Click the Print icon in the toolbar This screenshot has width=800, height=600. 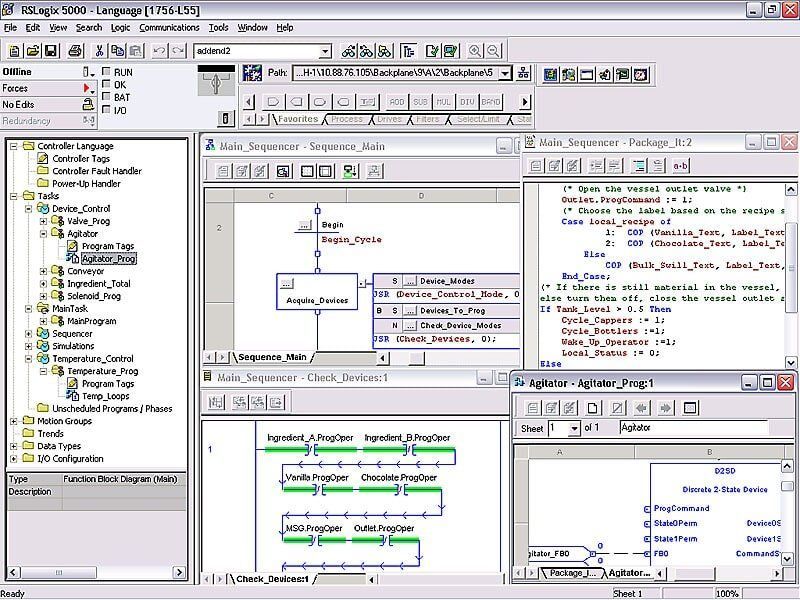coord(77,51)
